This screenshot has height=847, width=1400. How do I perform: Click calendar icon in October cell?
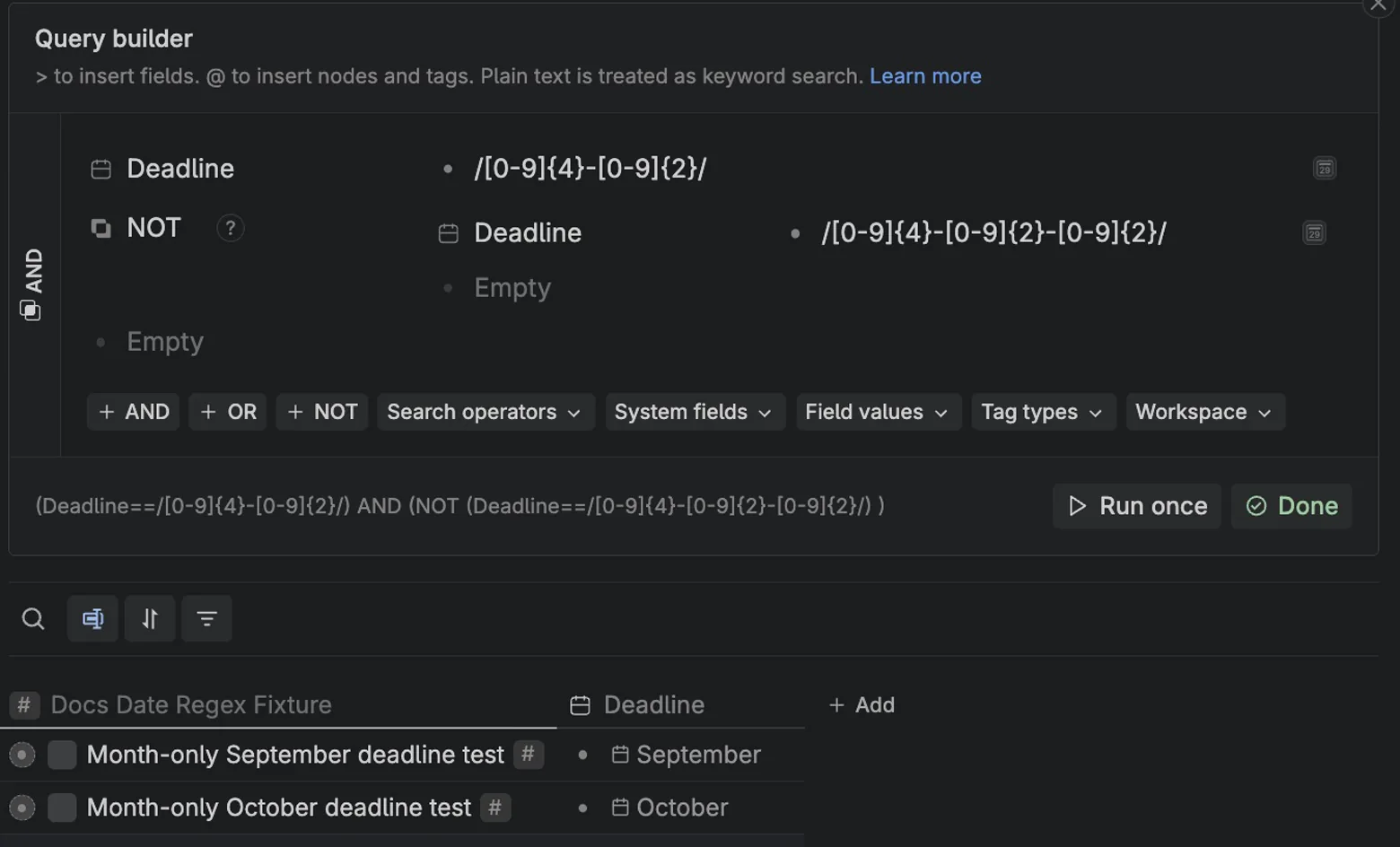tap(620, 808)
